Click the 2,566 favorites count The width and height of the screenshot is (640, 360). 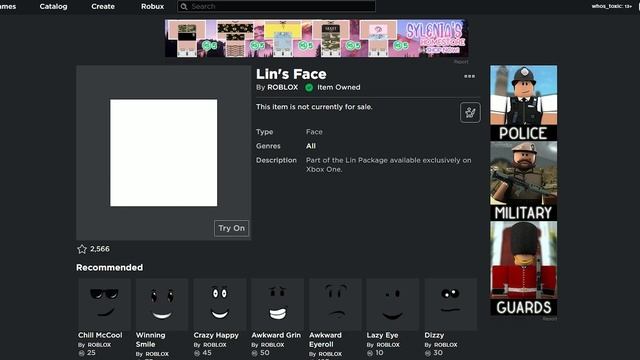click(x=100, y=249)
